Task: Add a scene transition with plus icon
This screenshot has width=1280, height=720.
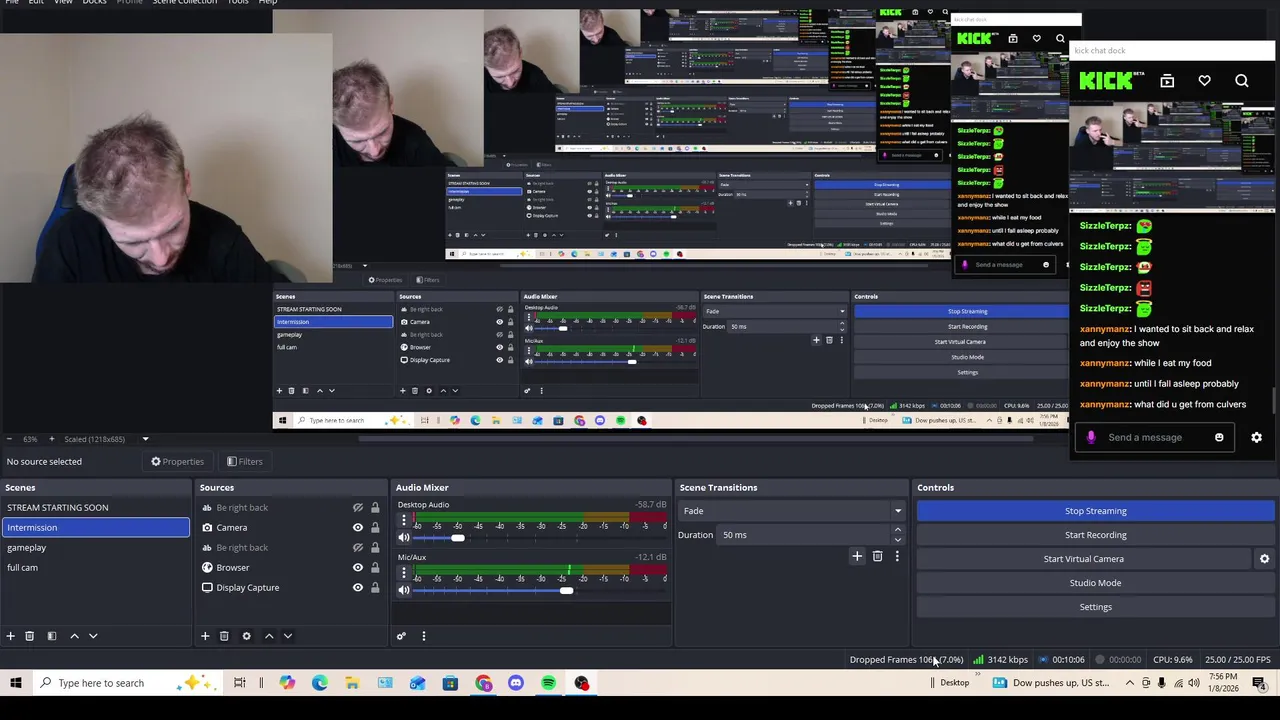Action: coord(857,556)
